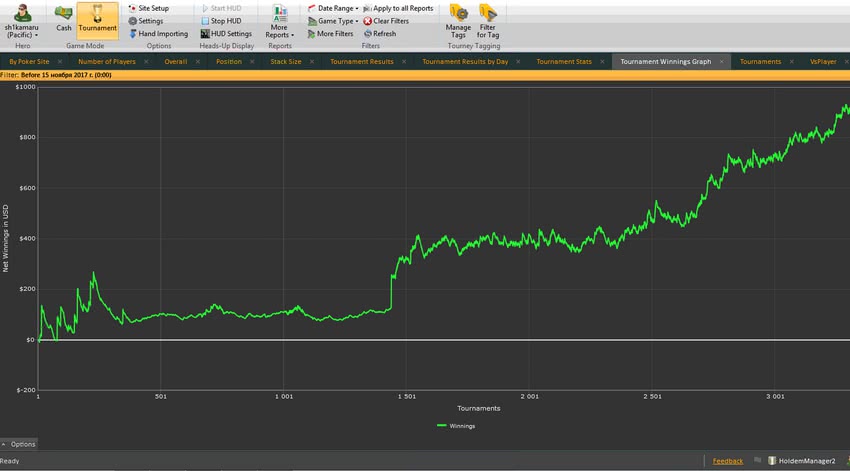Image resolution: width=850 pixels, height=471 pixels.
Task: Open the More Reports menu
Action: tap(280, 21)
